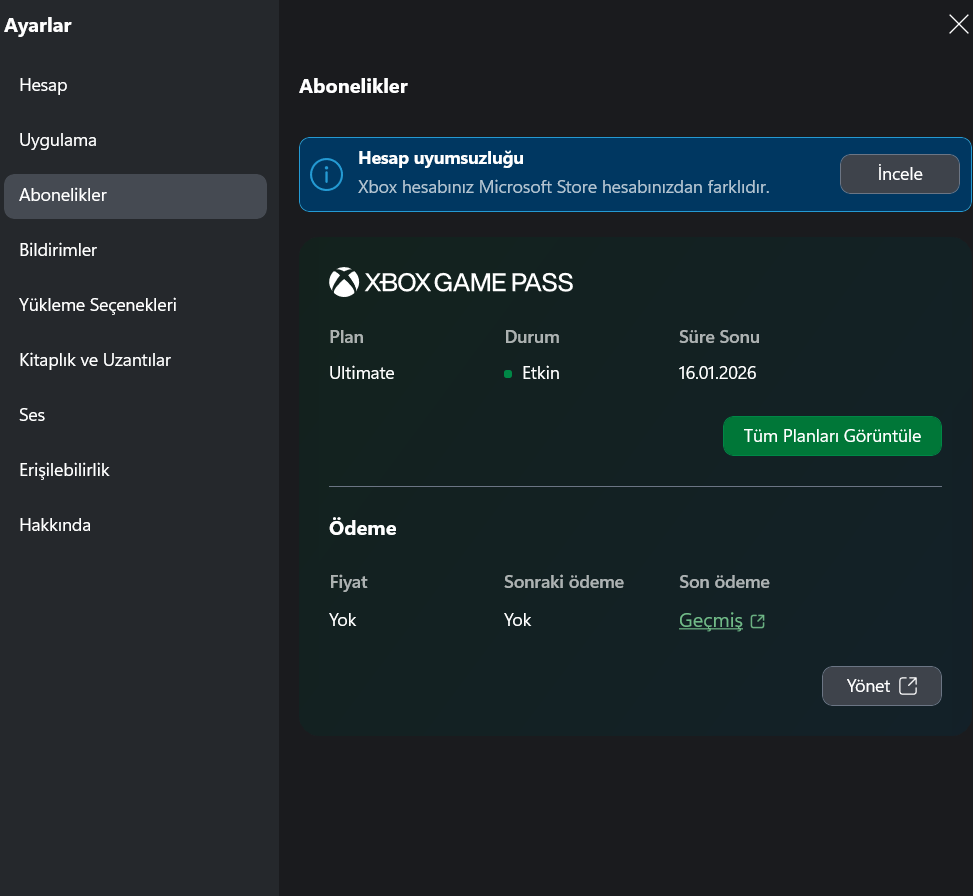Open Yükleme Seçenekleri section
This screenshot has width=973, height=896.
[135, 305]
